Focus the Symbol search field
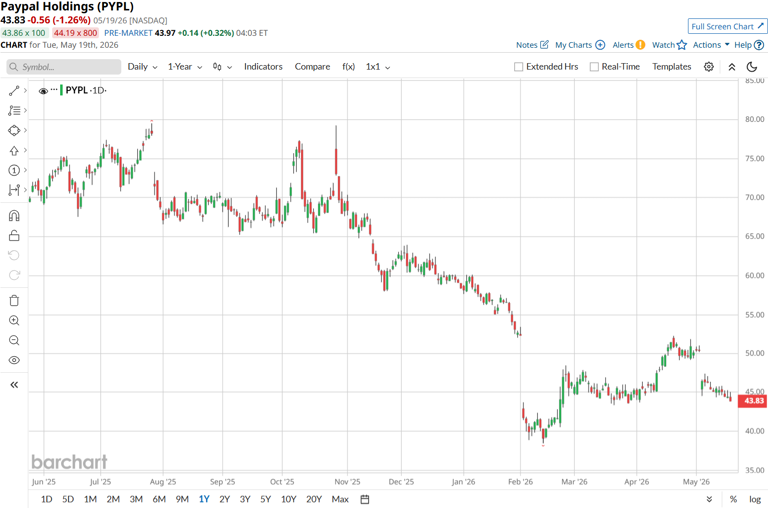Screen dimensions: 768x508 [x=64, y=67]
